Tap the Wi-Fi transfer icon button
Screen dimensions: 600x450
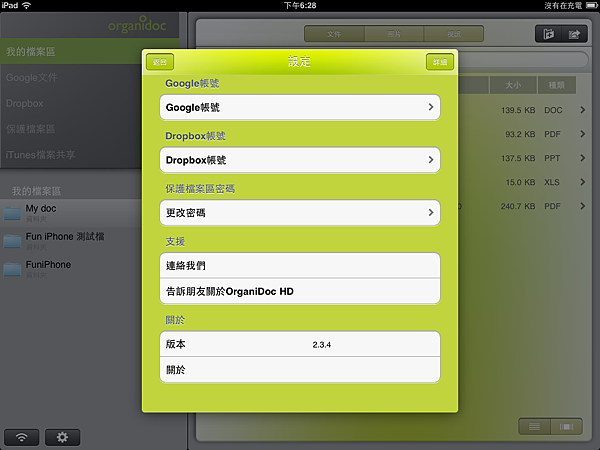[x=22, y=437]
